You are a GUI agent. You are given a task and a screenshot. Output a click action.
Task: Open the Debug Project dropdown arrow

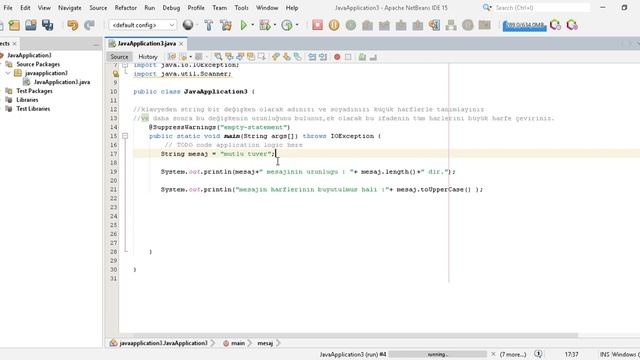(275, 25)
